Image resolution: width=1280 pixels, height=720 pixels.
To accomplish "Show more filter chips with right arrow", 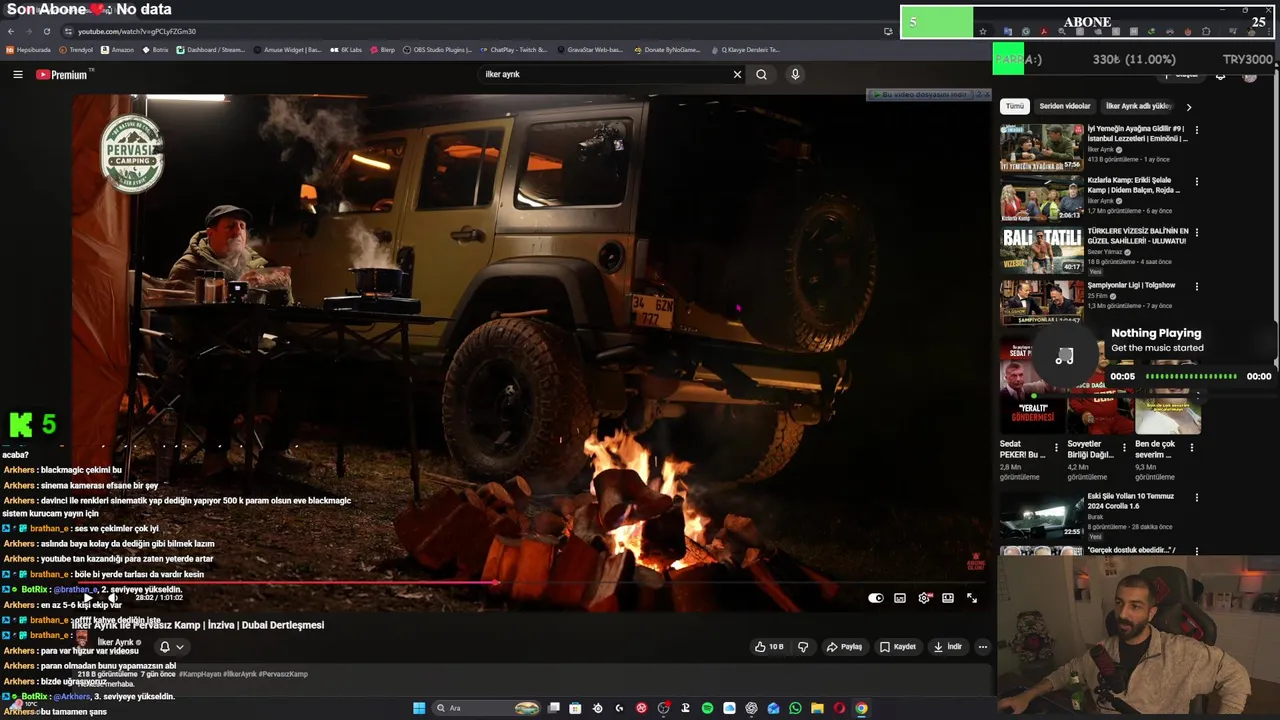I will pyautogui.click(x=1188, y=106).
